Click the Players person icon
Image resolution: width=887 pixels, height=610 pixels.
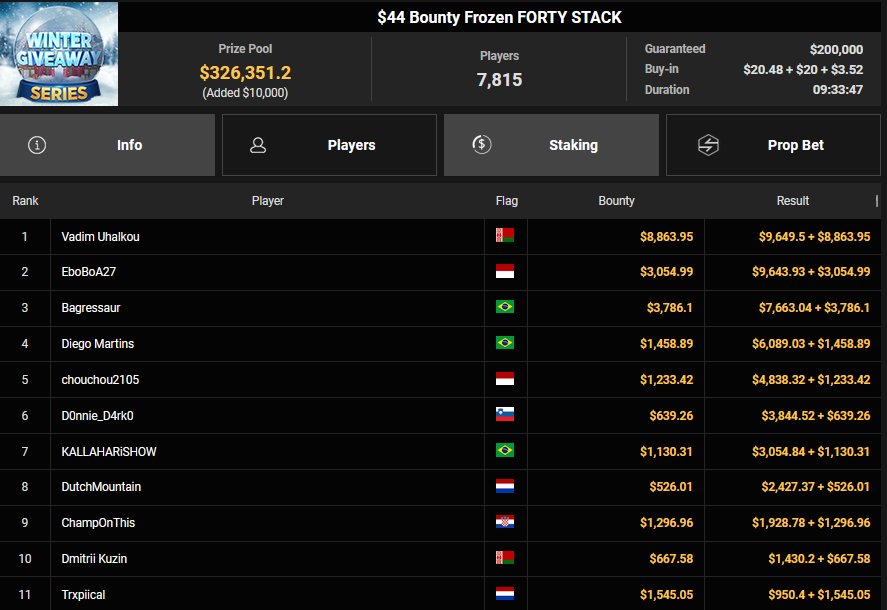(x=258, y=145)
